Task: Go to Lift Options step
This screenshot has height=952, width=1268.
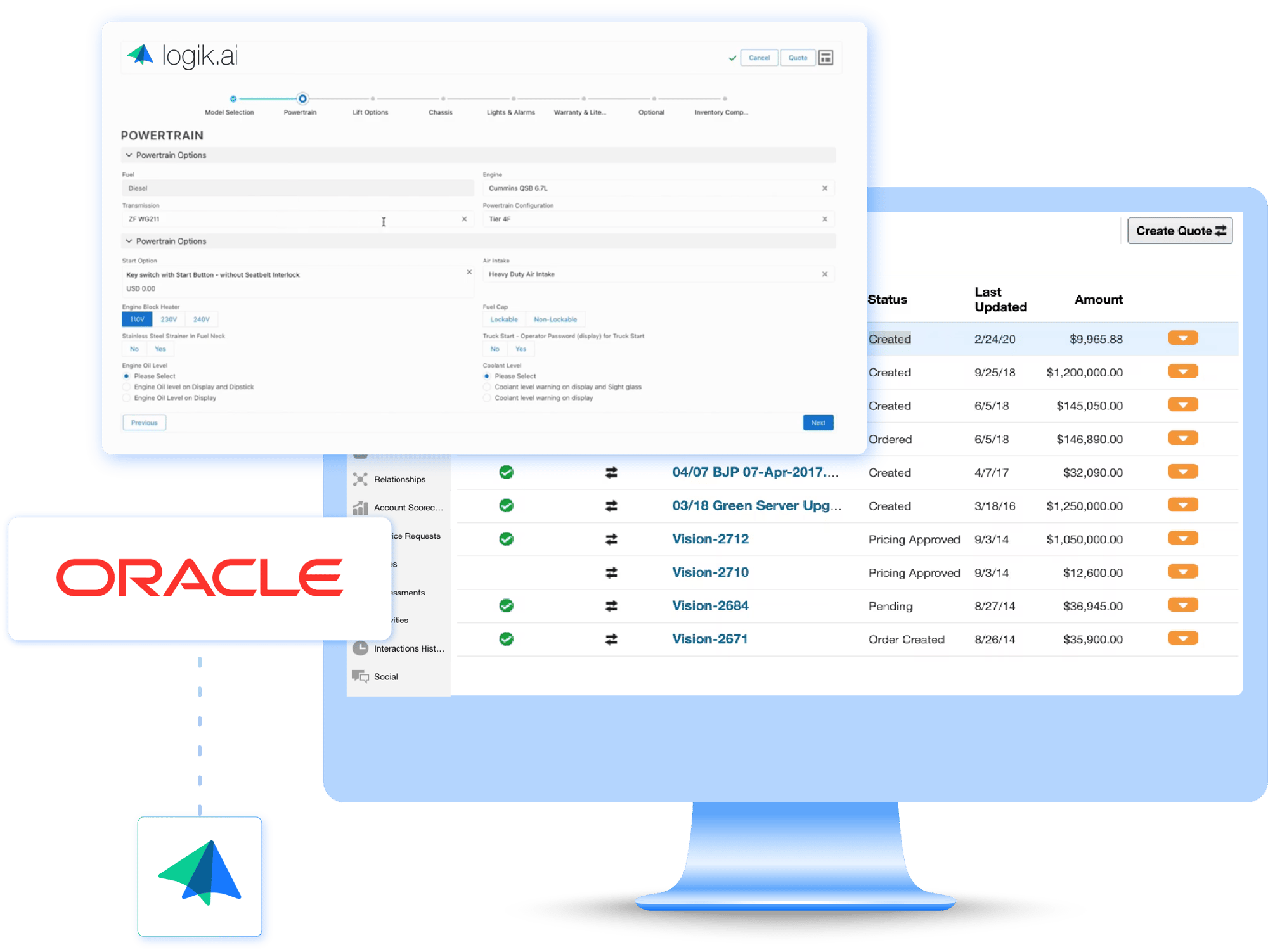Action: tap(373, 99)
